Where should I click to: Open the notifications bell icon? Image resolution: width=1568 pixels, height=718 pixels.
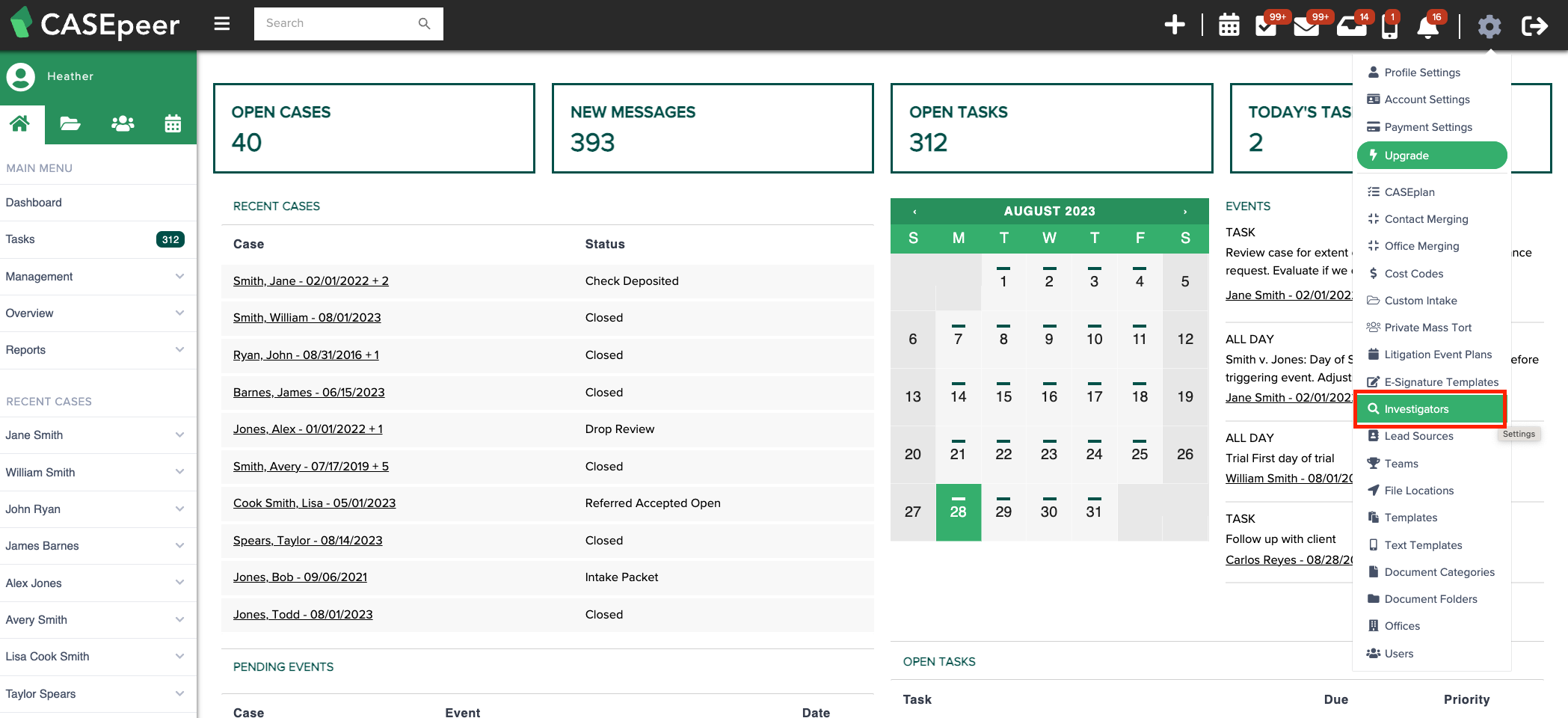tap(1427, 26)
